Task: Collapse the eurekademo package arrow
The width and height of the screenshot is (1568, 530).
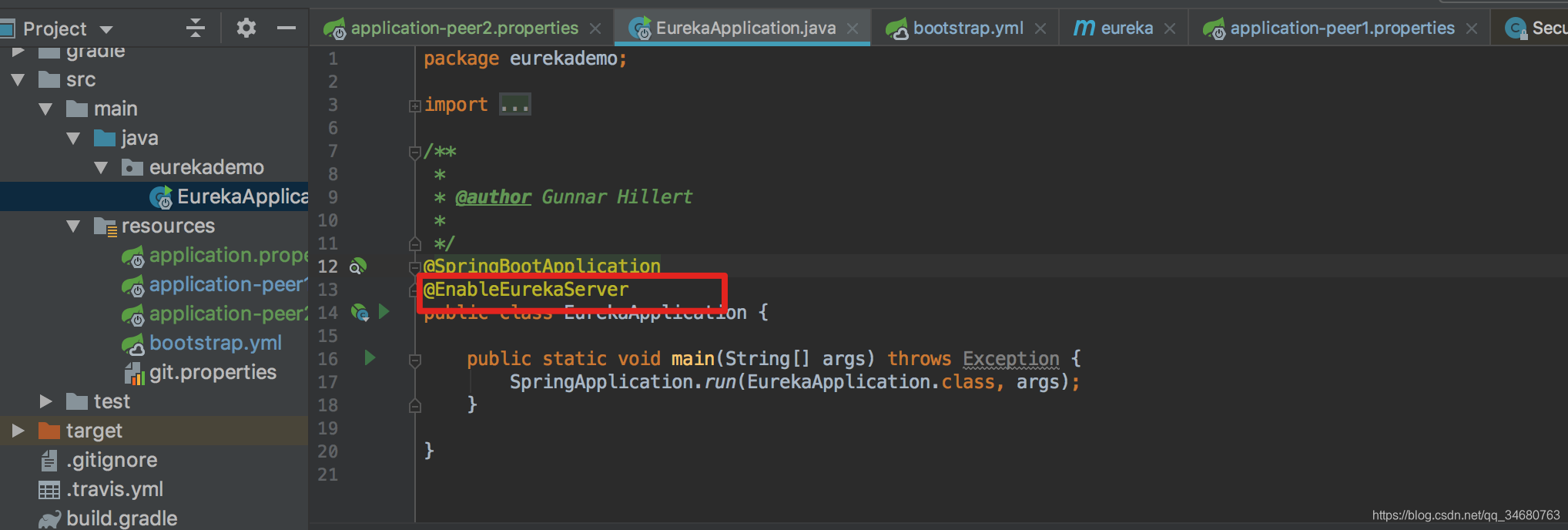Action: (102, 167)
